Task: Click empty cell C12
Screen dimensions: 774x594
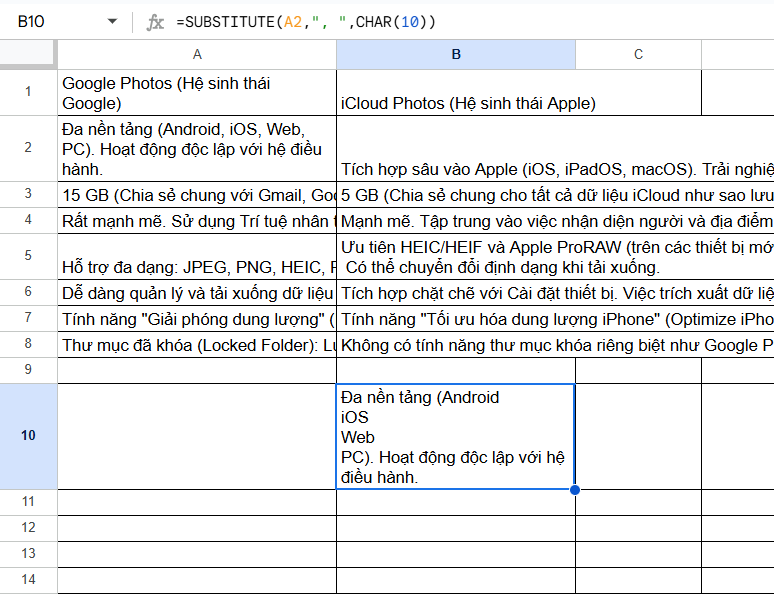Action: [638, 529]
